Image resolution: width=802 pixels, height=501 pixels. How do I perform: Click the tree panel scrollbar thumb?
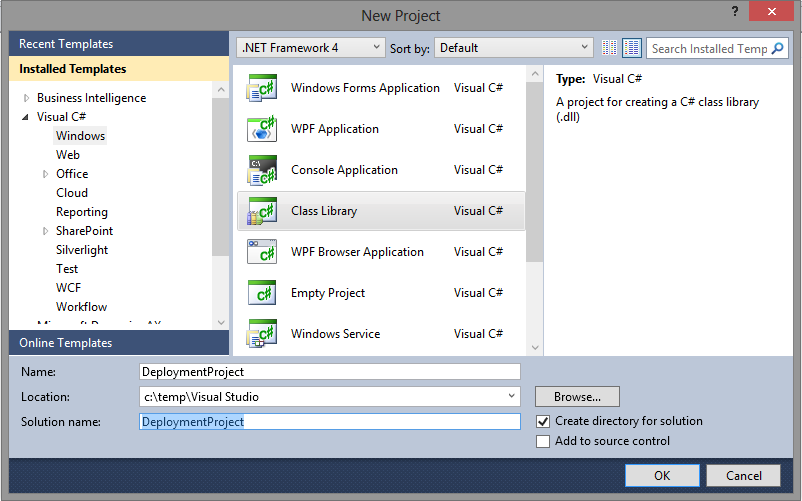tap(220, 177)
